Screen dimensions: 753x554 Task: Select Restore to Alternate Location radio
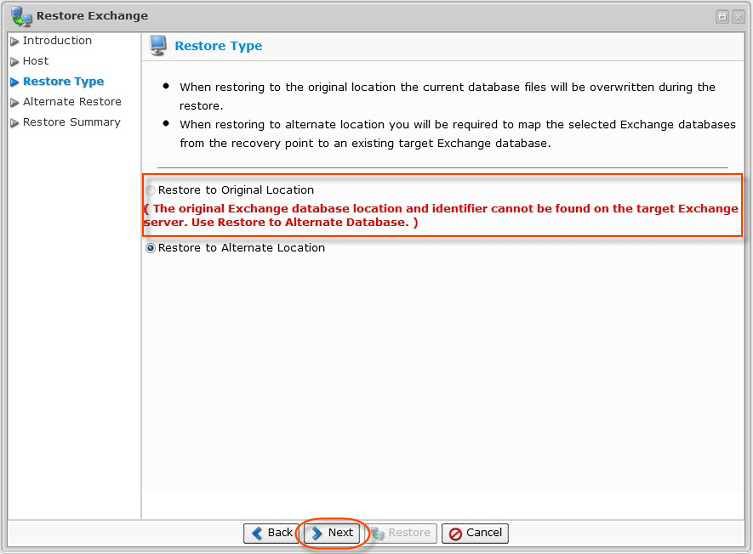151,248
